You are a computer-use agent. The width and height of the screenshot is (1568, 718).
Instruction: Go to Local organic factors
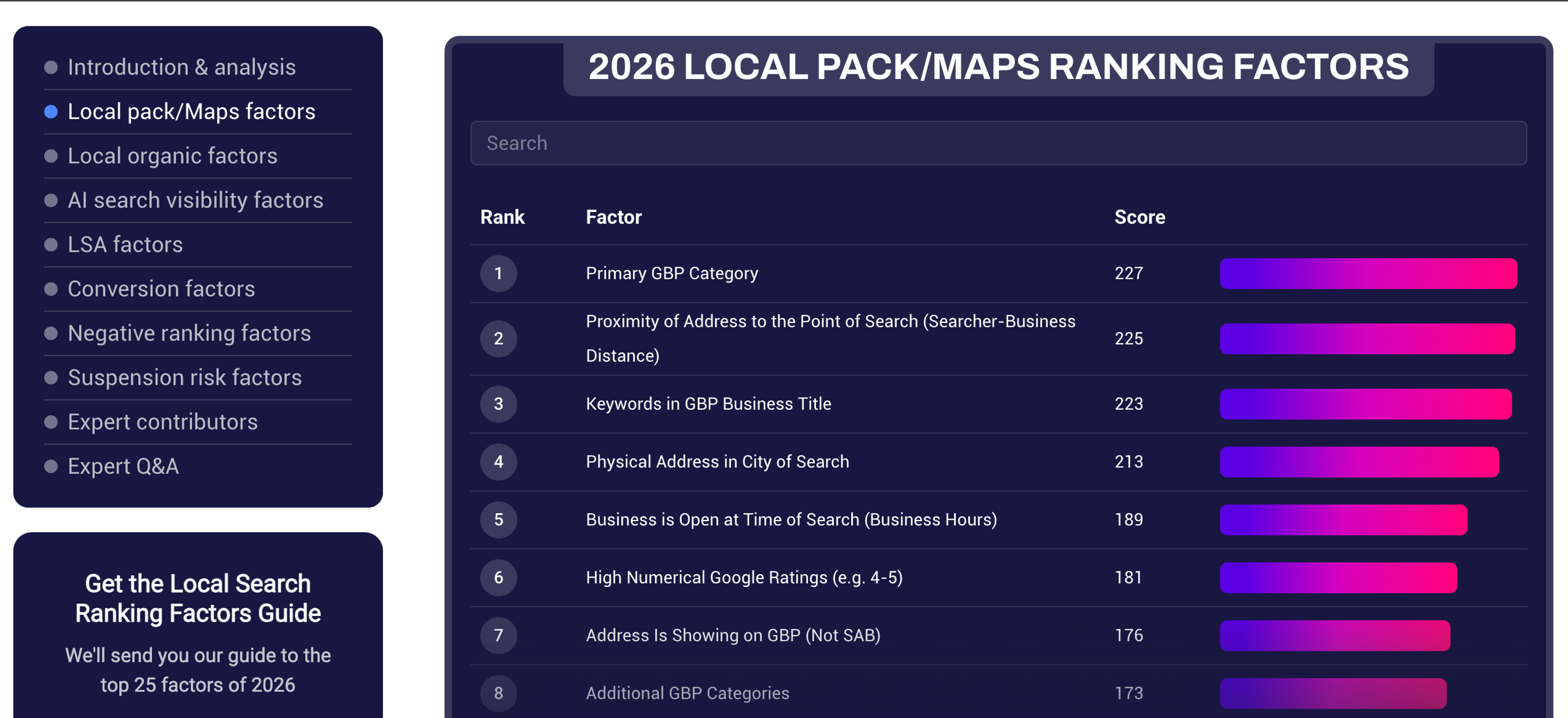[x=172, y=156]
